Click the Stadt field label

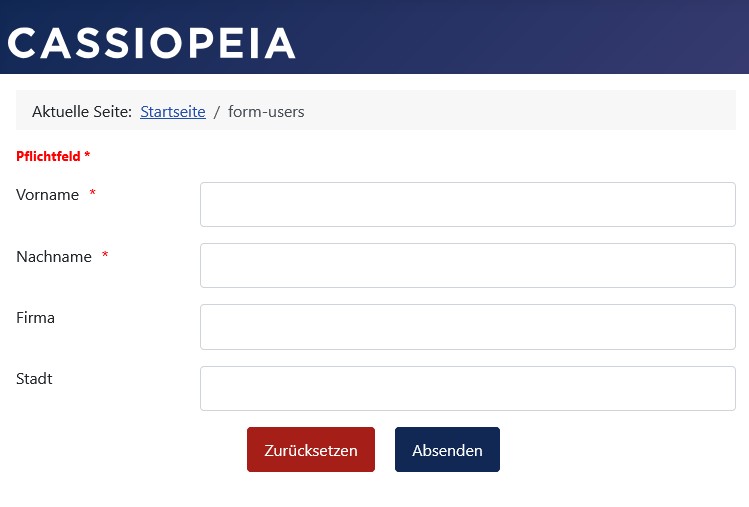pyautogui.click(x=34, y=379)
